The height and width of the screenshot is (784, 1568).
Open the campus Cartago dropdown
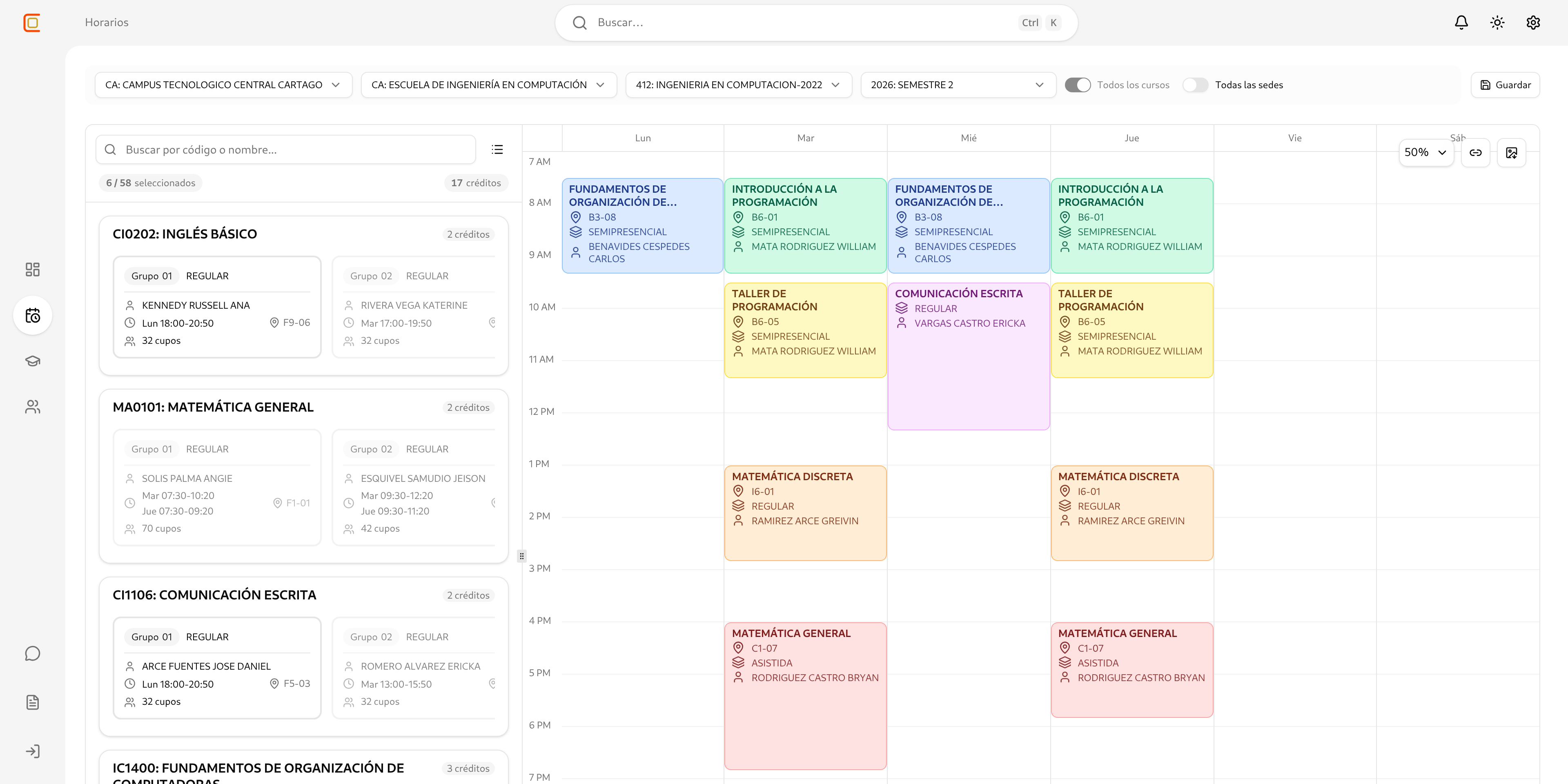[223, 85]
